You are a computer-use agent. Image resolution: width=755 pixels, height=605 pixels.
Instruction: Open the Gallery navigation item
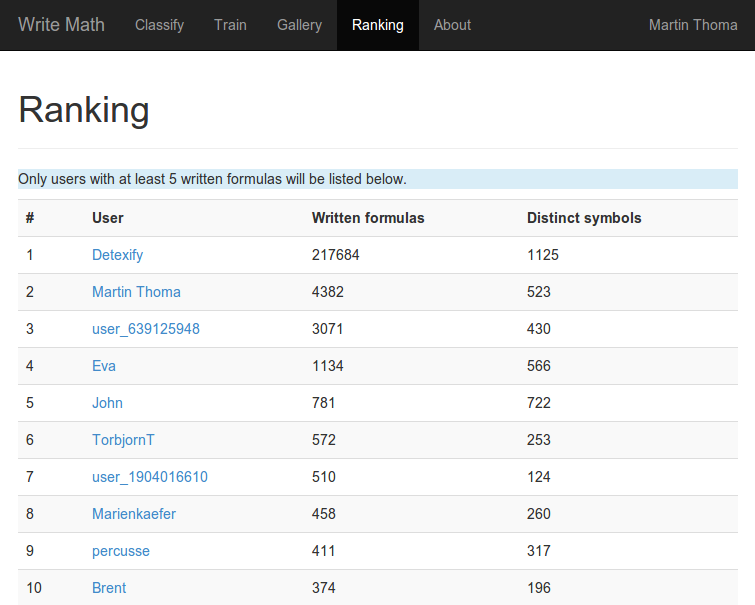coord(299,25)
